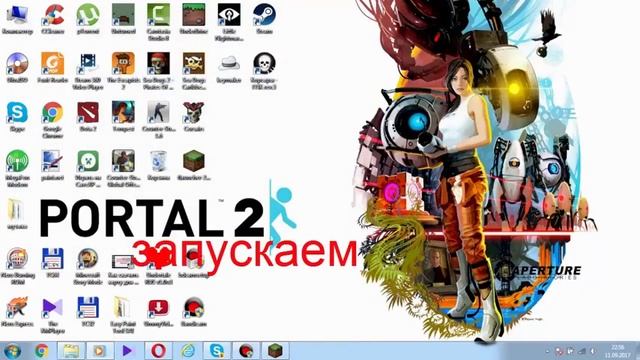Open the bearded man face game shortcut

88,259
